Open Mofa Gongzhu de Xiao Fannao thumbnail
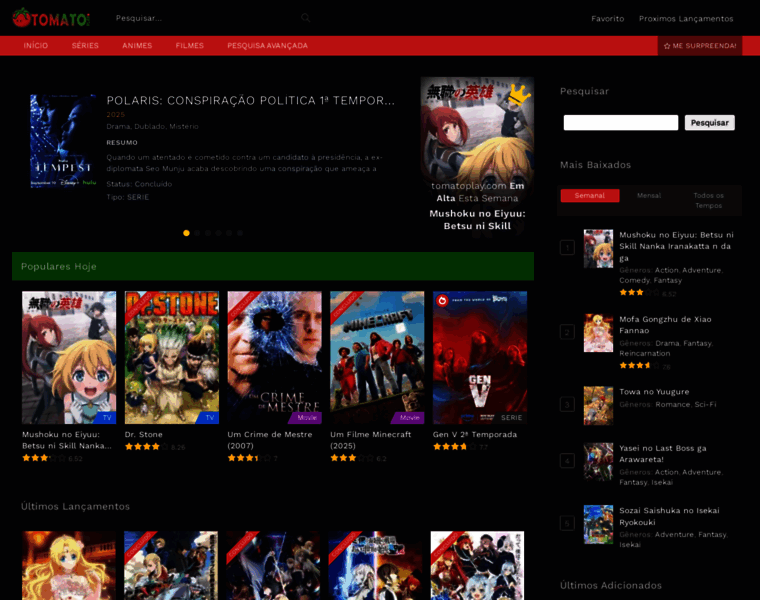 click(598, 333)
